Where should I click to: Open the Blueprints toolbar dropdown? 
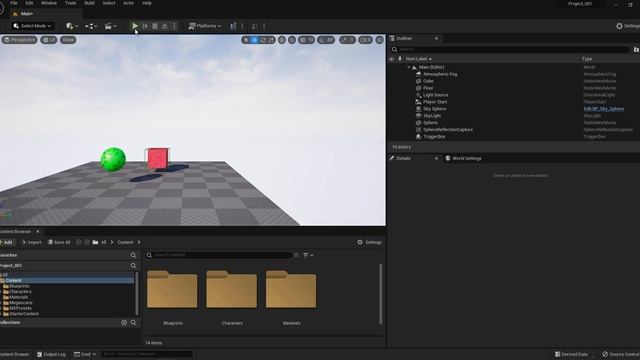(x=91, y=26)
